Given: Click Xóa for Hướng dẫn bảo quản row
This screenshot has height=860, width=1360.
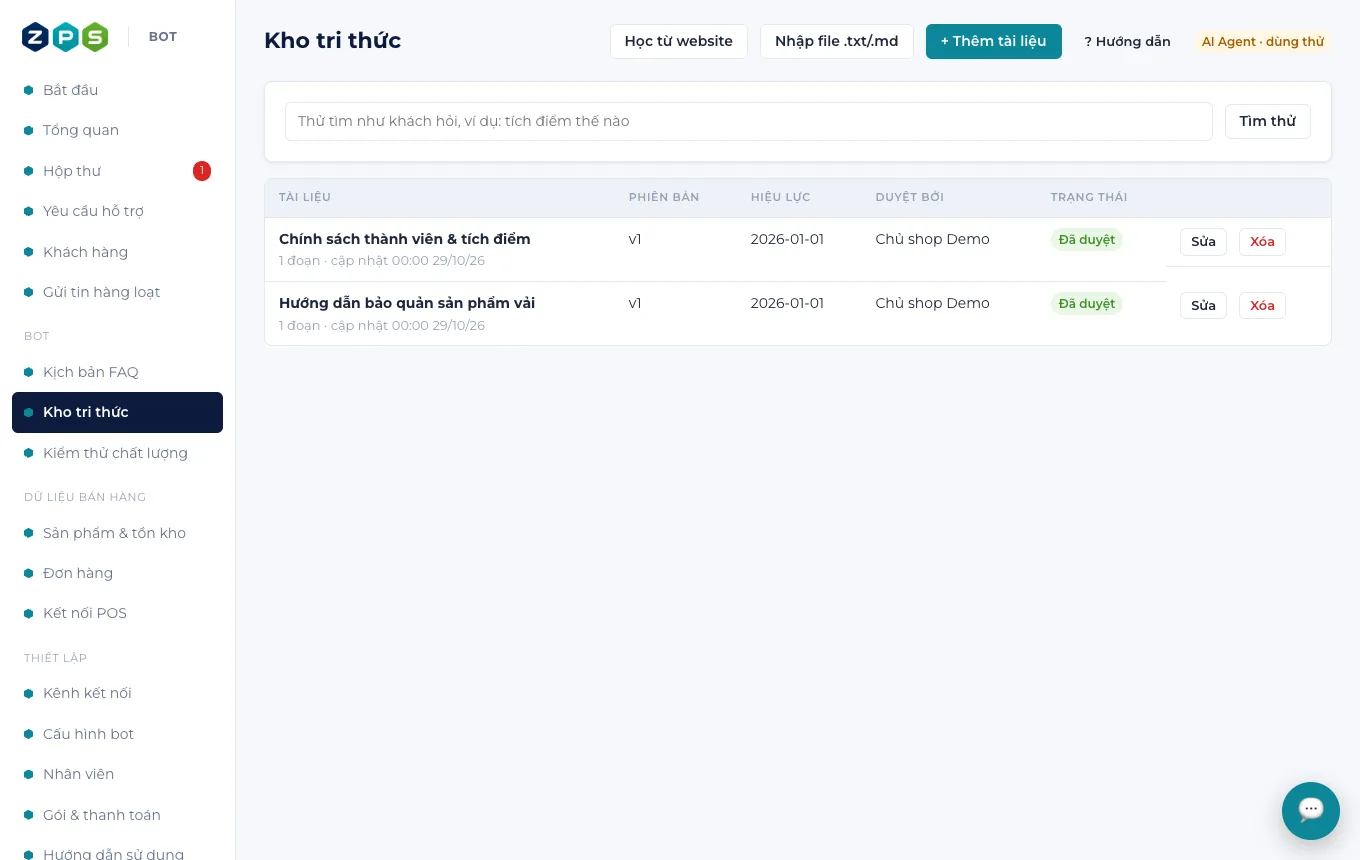Looking at the screenshot, I should (x=1262, y=306).
